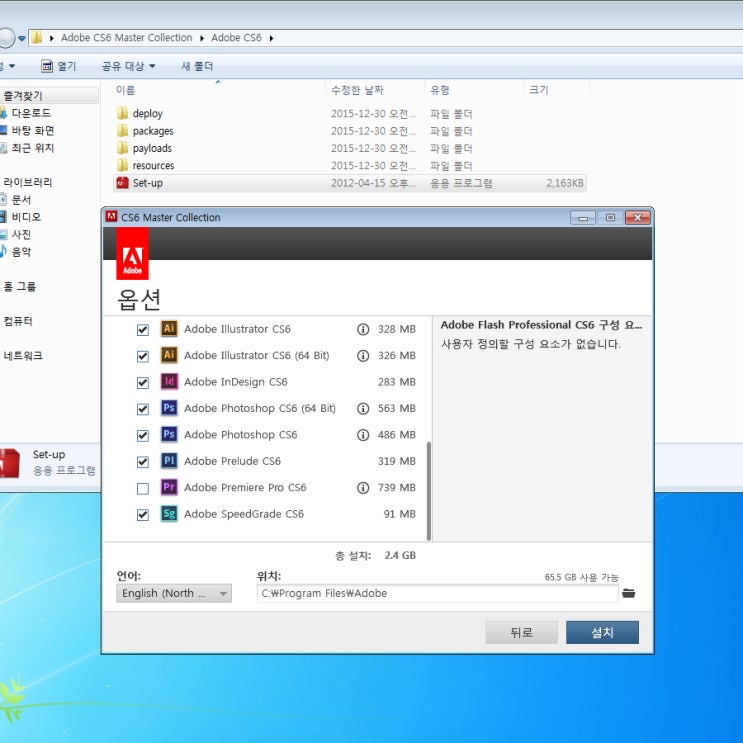Viewport: 743px width, 743px height.
Task: Open the 공유 대상 dropdown in Explorer toolbar
Action: coord(128,66)
